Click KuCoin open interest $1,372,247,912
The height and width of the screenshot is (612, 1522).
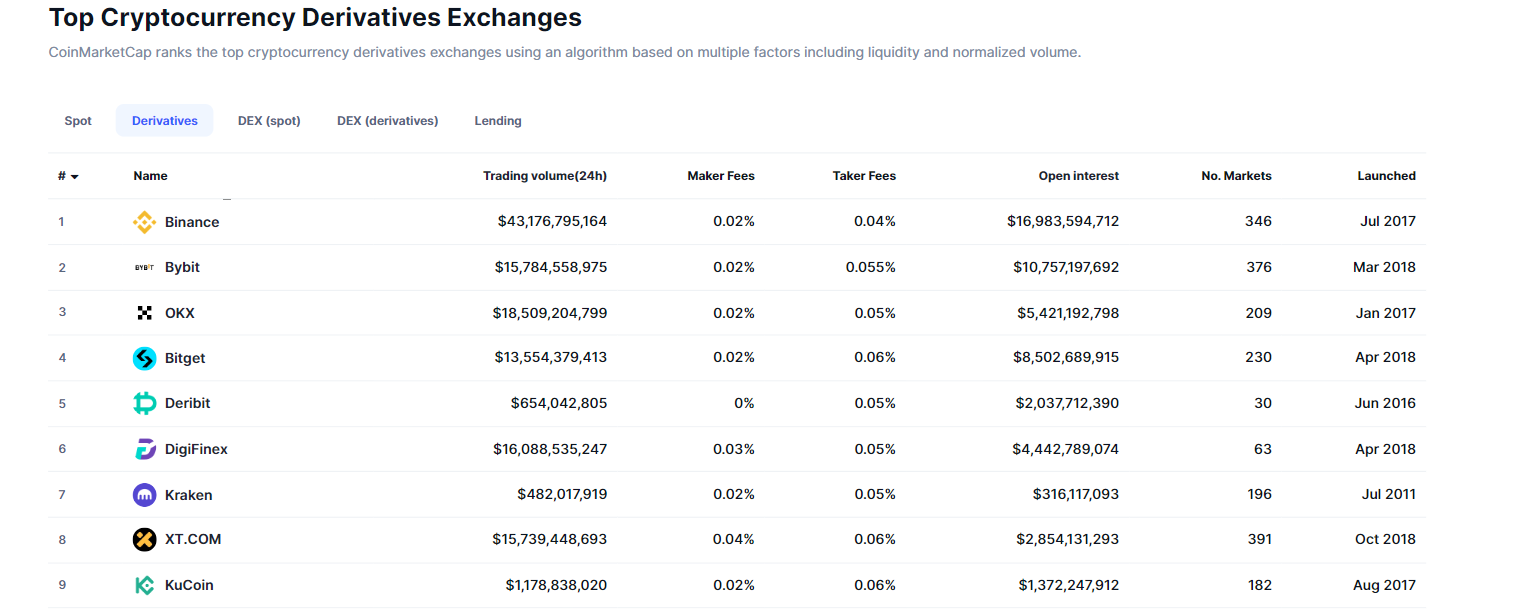pyautogui.click(x=1069, y=585)
